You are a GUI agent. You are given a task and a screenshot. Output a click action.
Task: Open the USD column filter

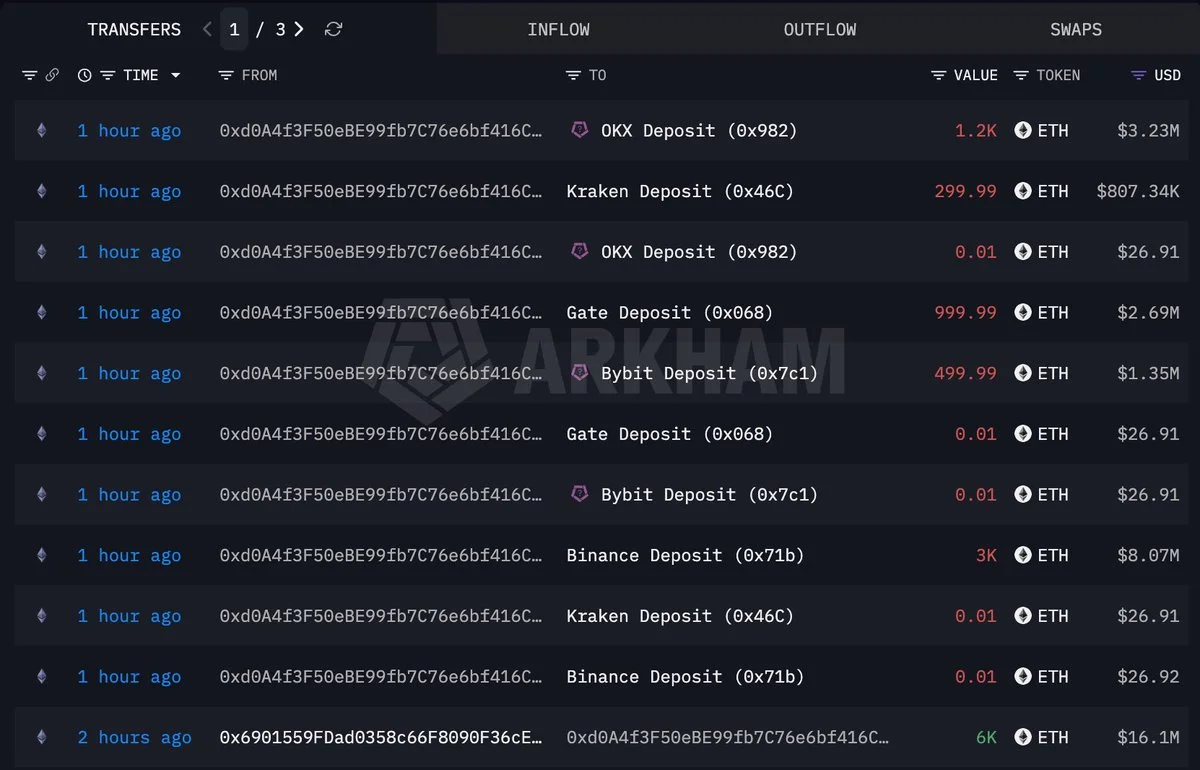coord(1138,75)
